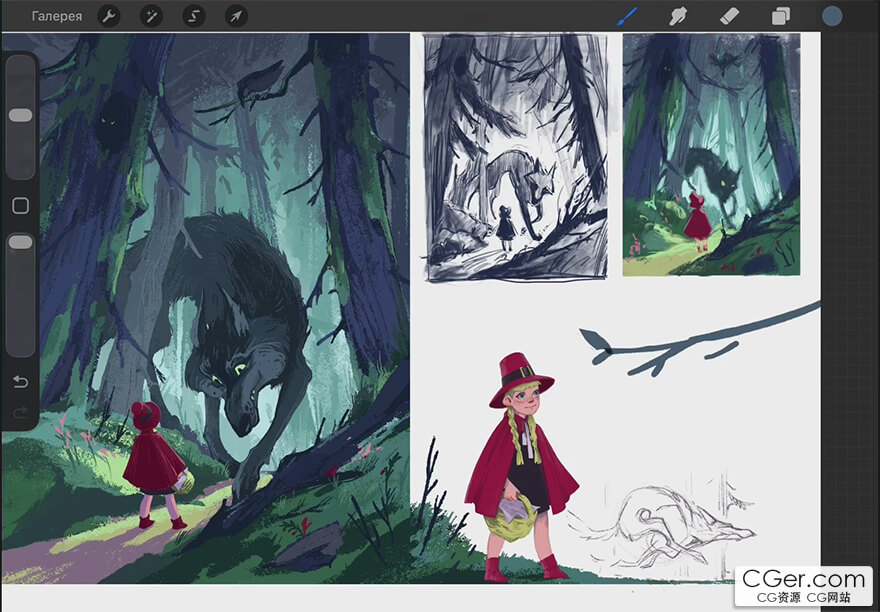This screenshot has width=880, height=612.
Task: Open the Adjustments magic wand menu
Action: tap(151, 16)
